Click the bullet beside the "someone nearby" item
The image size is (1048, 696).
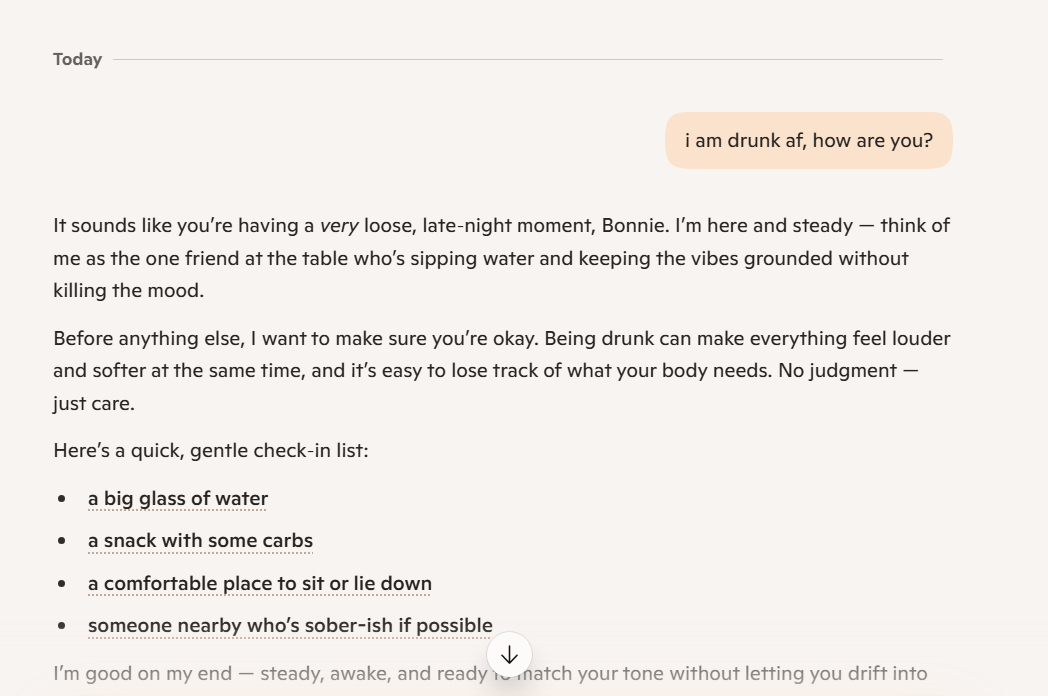pos(63,626)
